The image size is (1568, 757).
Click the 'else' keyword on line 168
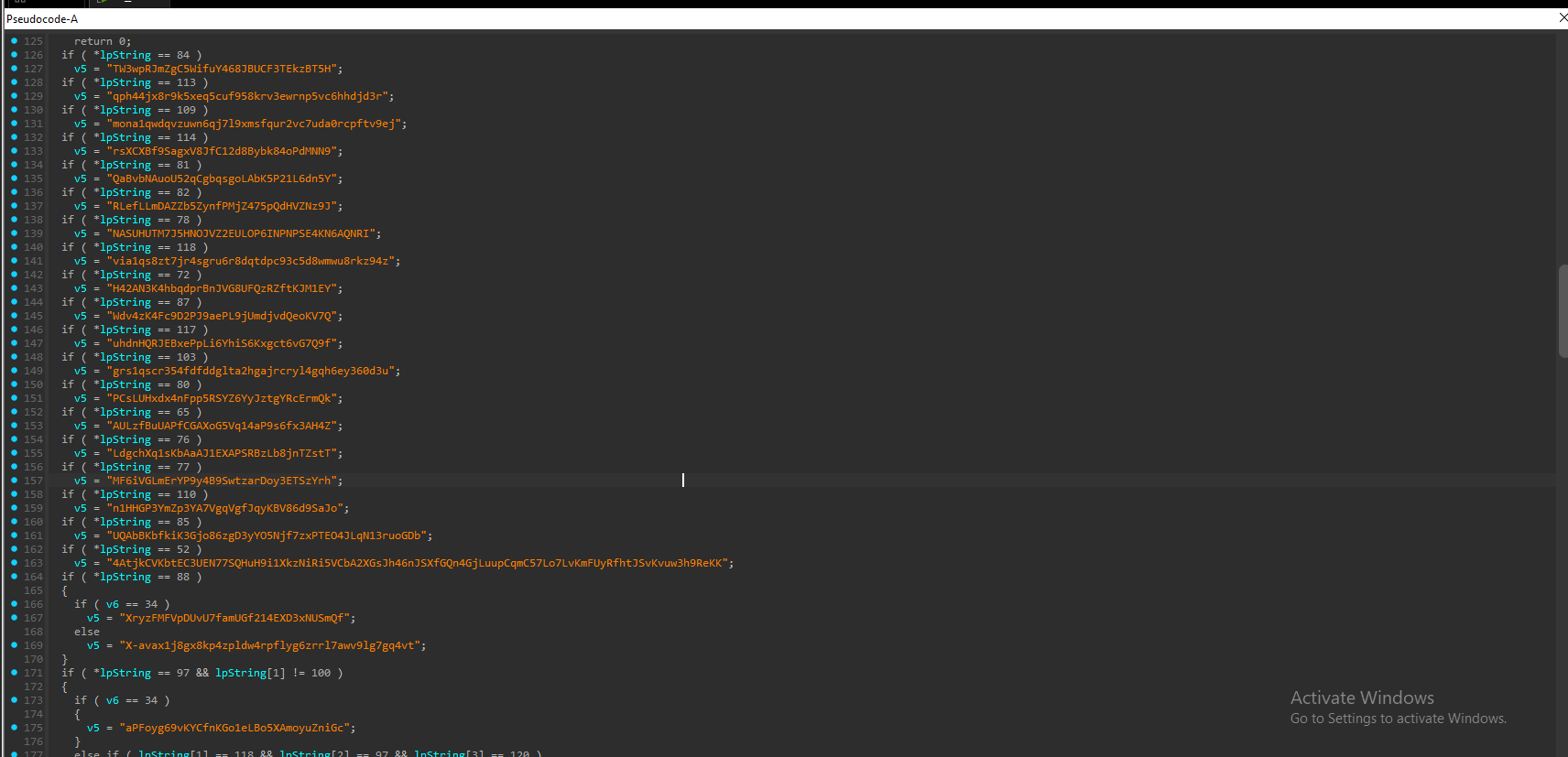coord(87,632)
